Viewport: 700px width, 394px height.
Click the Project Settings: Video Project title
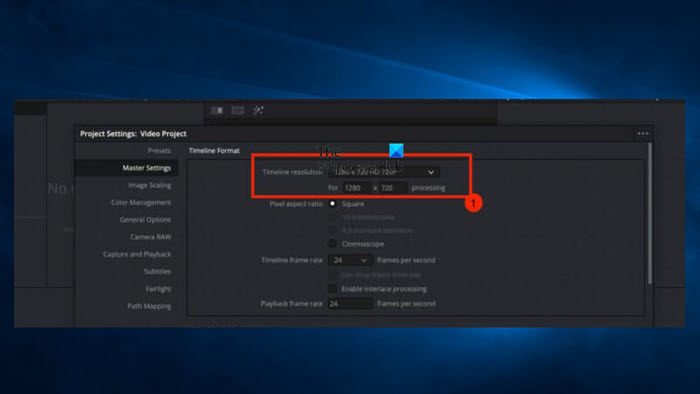pos(133,134)
